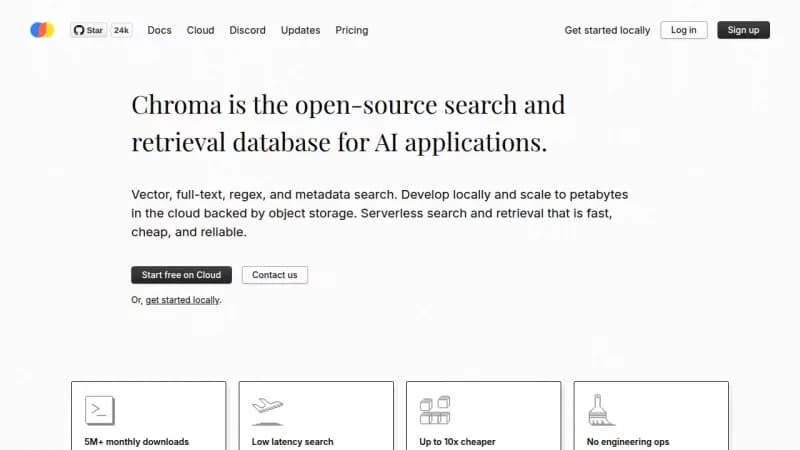Follow the underlined get started locally link

click(x=182, y=300)
